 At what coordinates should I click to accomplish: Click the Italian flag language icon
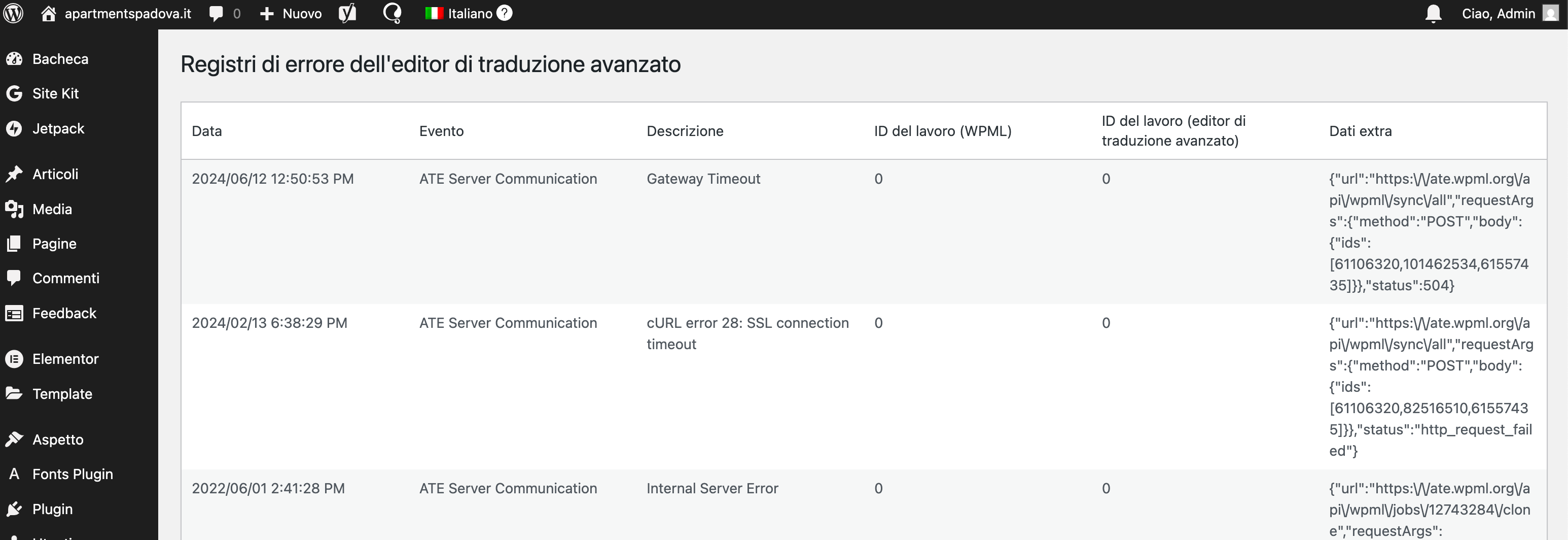(434, 13)
